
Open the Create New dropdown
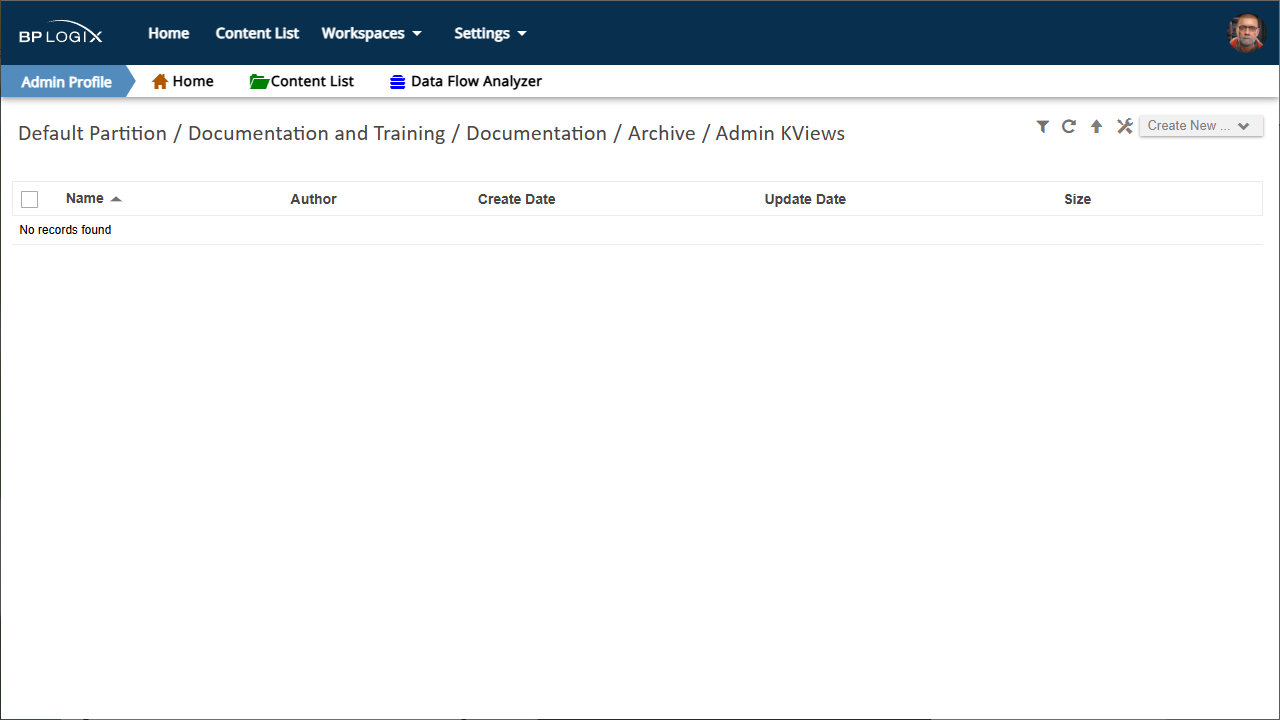pyautogui.click(x=1201, y=126)
